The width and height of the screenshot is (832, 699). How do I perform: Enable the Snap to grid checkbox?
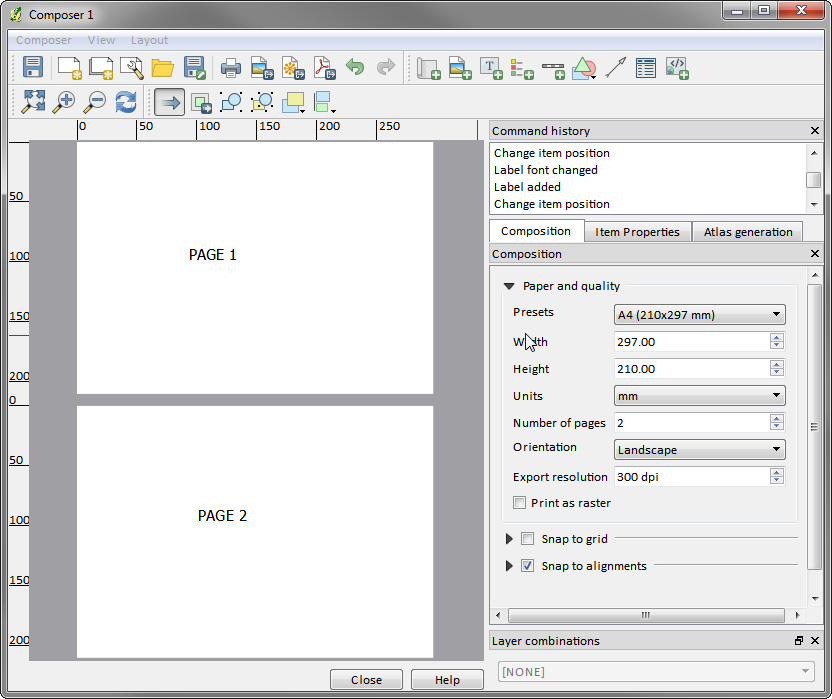[528, 539]
